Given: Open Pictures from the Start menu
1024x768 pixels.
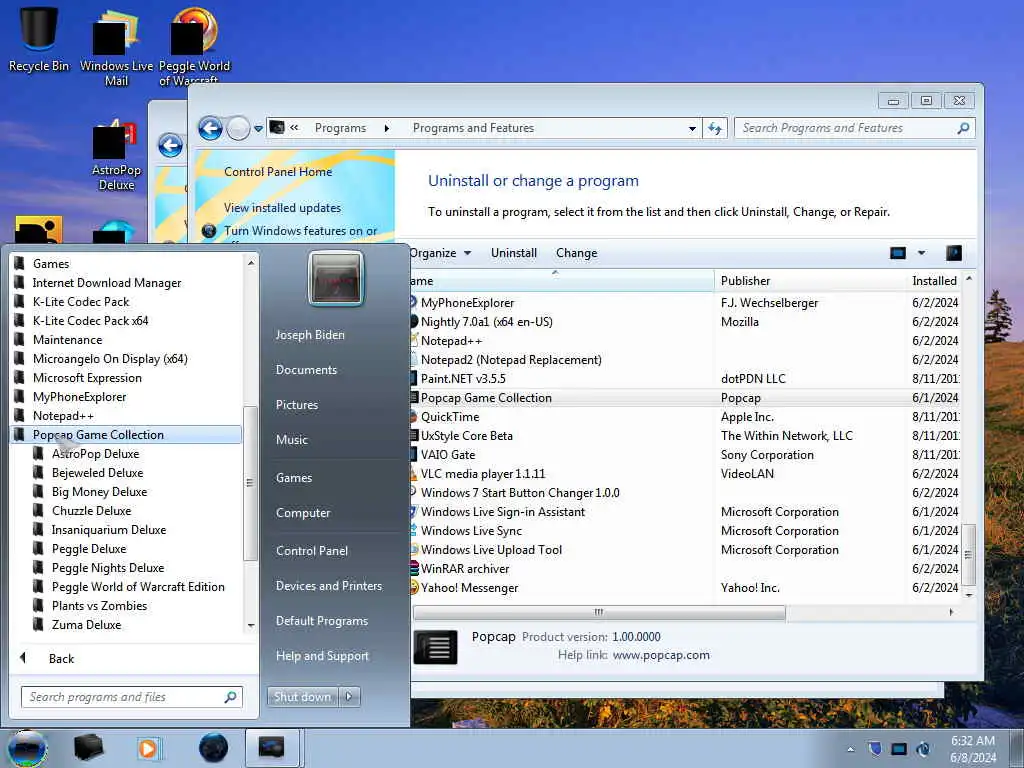Looking at the screenshot, I should click(297, 405).
